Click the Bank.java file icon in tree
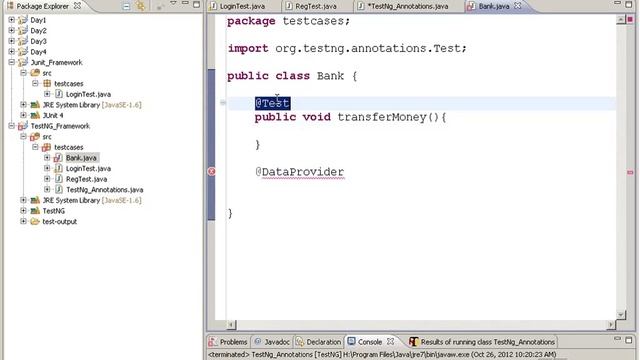The height and width of the screenshot is (360, 640). (58, 158)
